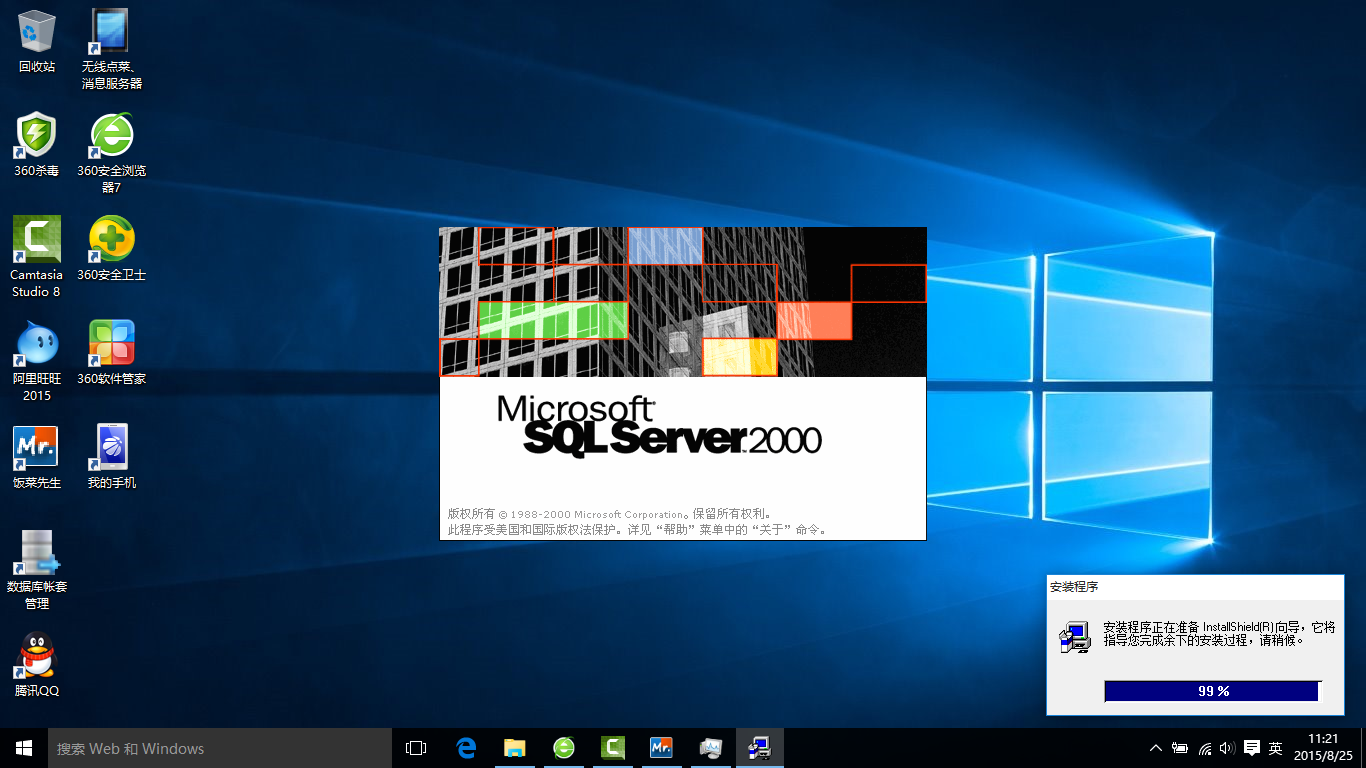Switch to Camtasia on the taskbar
This screenshot has height=768, width=1366.
612,748
